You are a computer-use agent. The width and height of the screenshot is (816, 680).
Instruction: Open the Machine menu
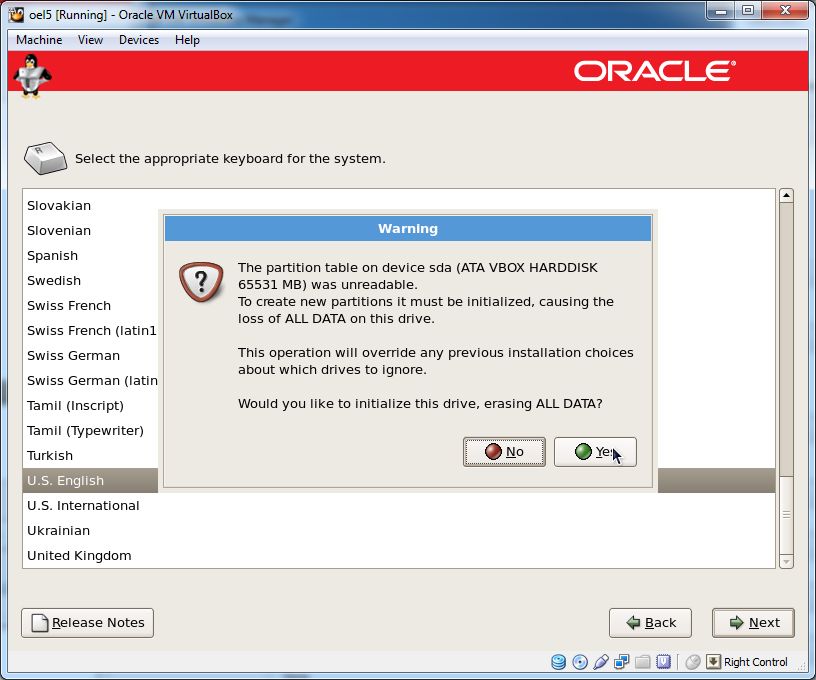[39, 40]
